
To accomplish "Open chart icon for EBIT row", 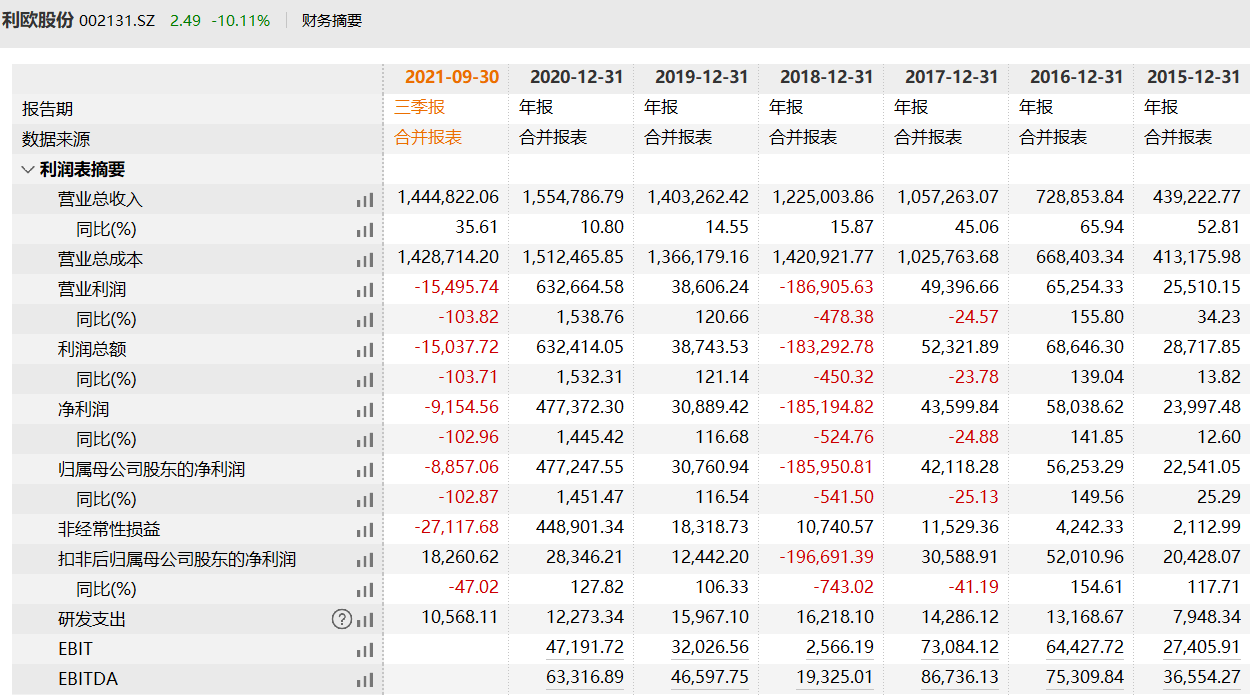I will point(364,650).
